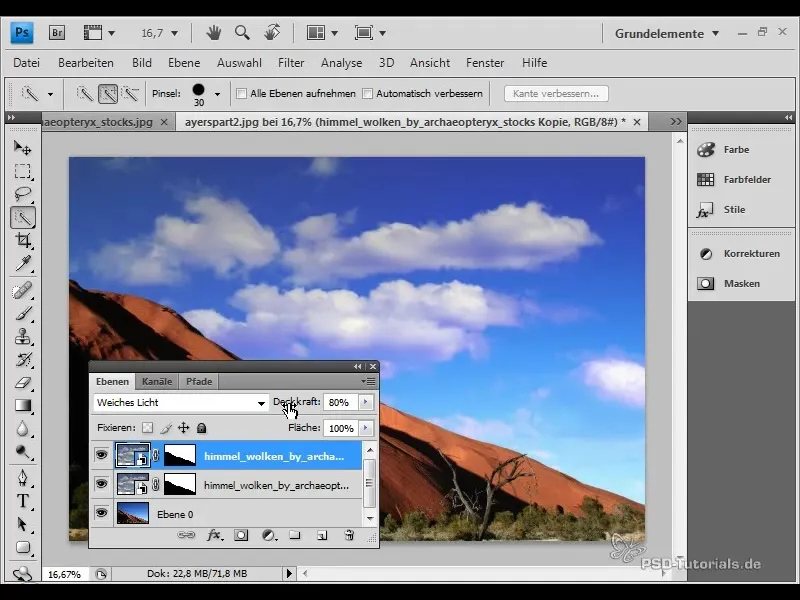Choose Add to selection brush mode

(x=108, y=94)
